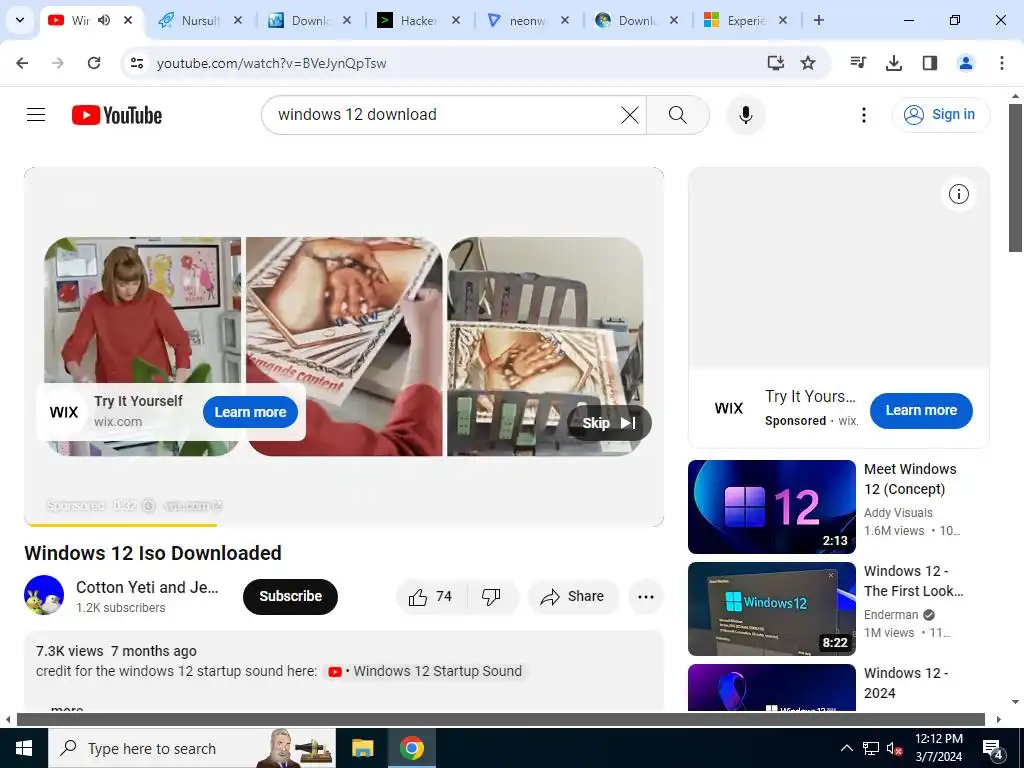
Task: Open more actions ellipsis below video
Action: click(645, 596)
